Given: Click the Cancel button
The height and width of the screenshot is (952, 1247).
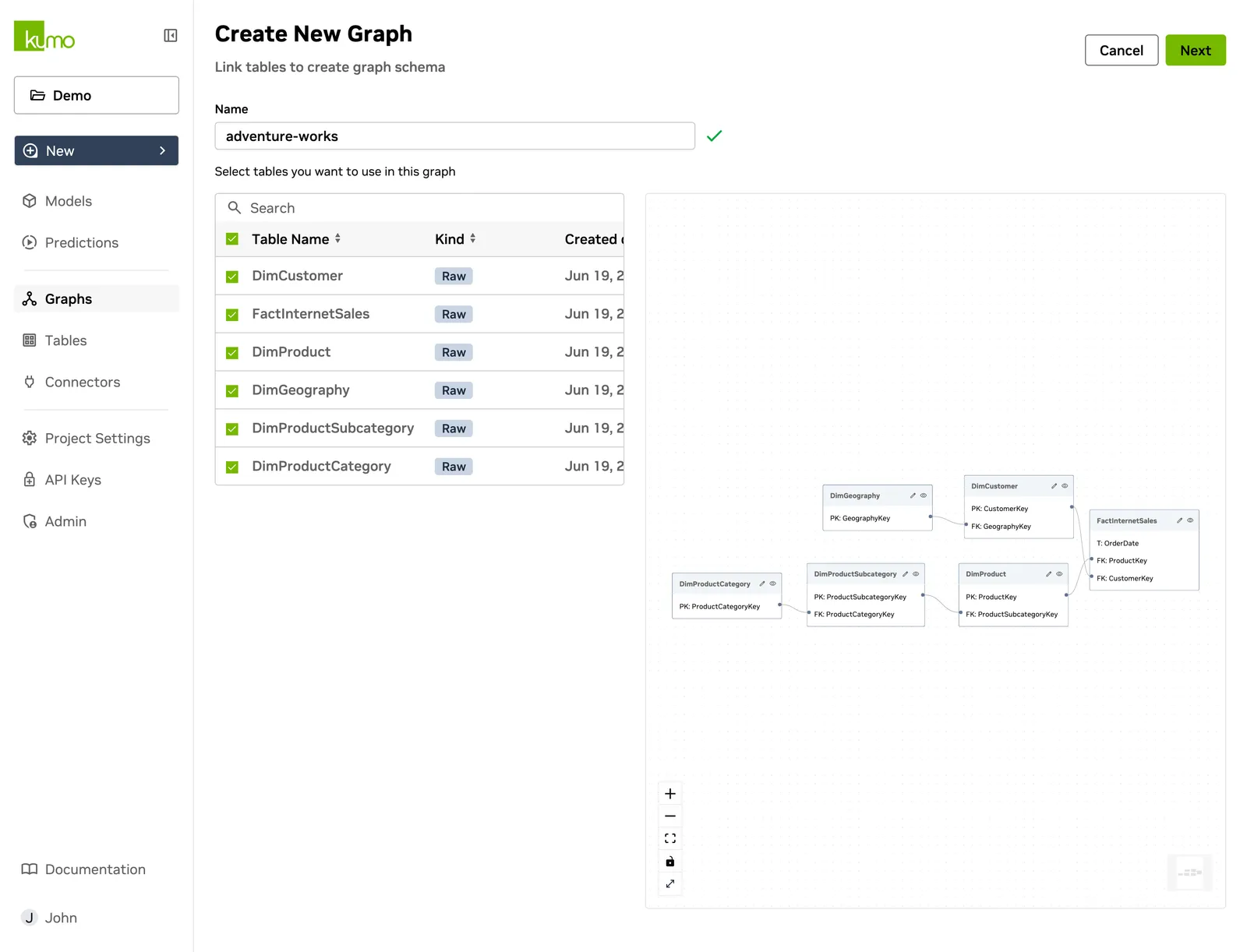Looking at the screenshot, I should click(x=1122, y=50).
